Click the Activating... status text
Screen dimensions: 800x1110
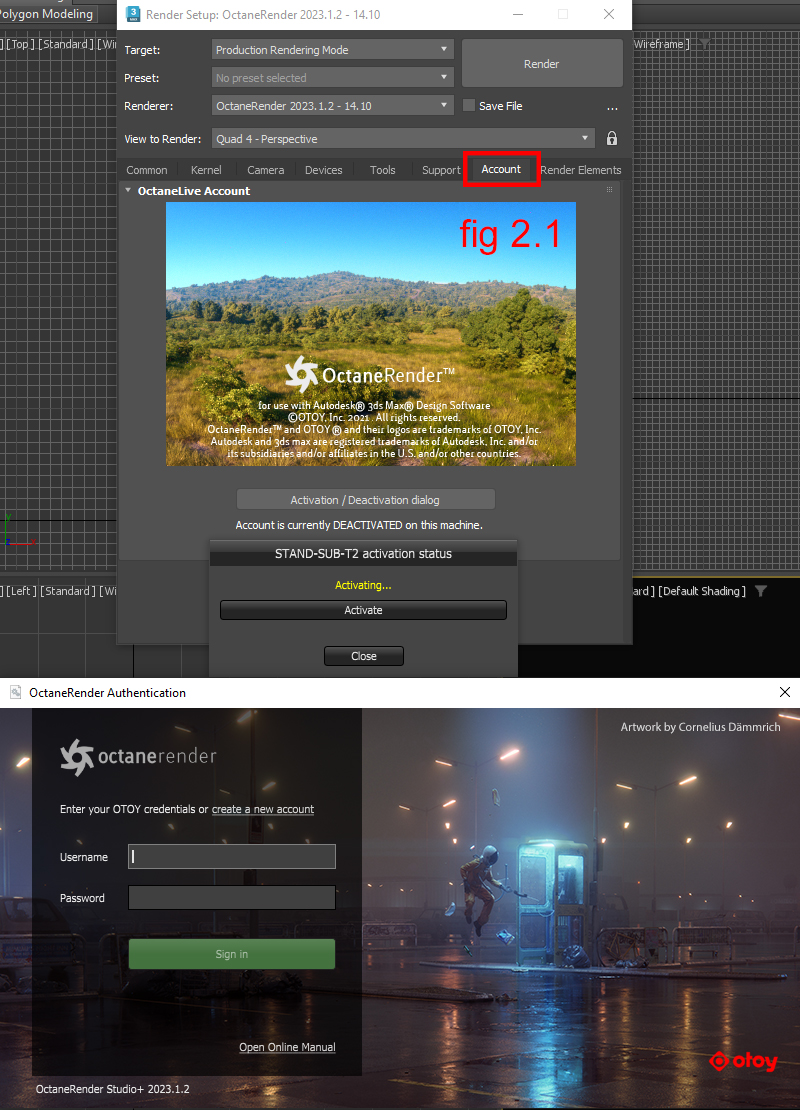pos(363,585)
